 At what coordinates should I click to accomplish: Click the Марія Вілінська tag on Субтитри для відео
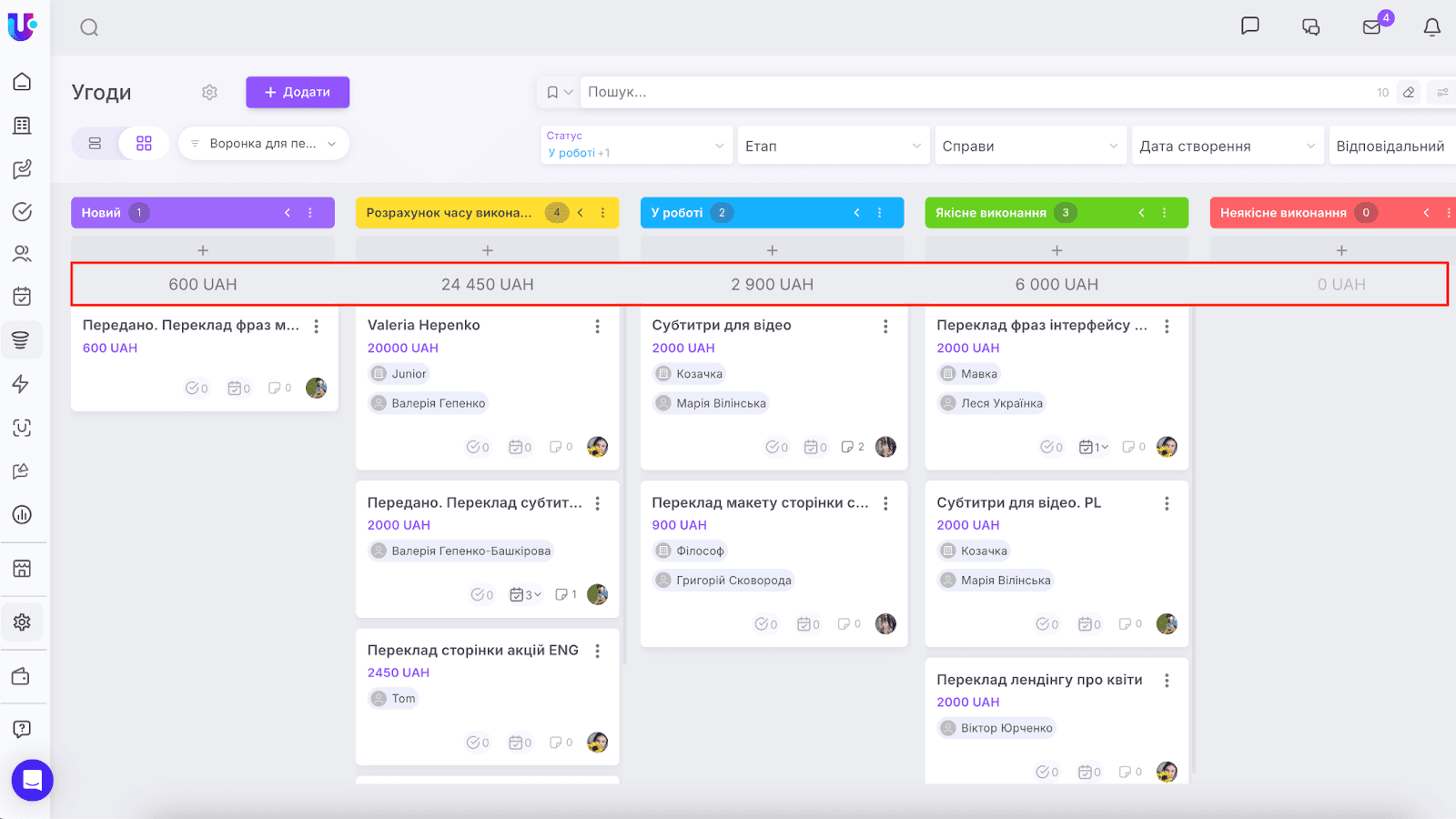(x=712, y=403)
